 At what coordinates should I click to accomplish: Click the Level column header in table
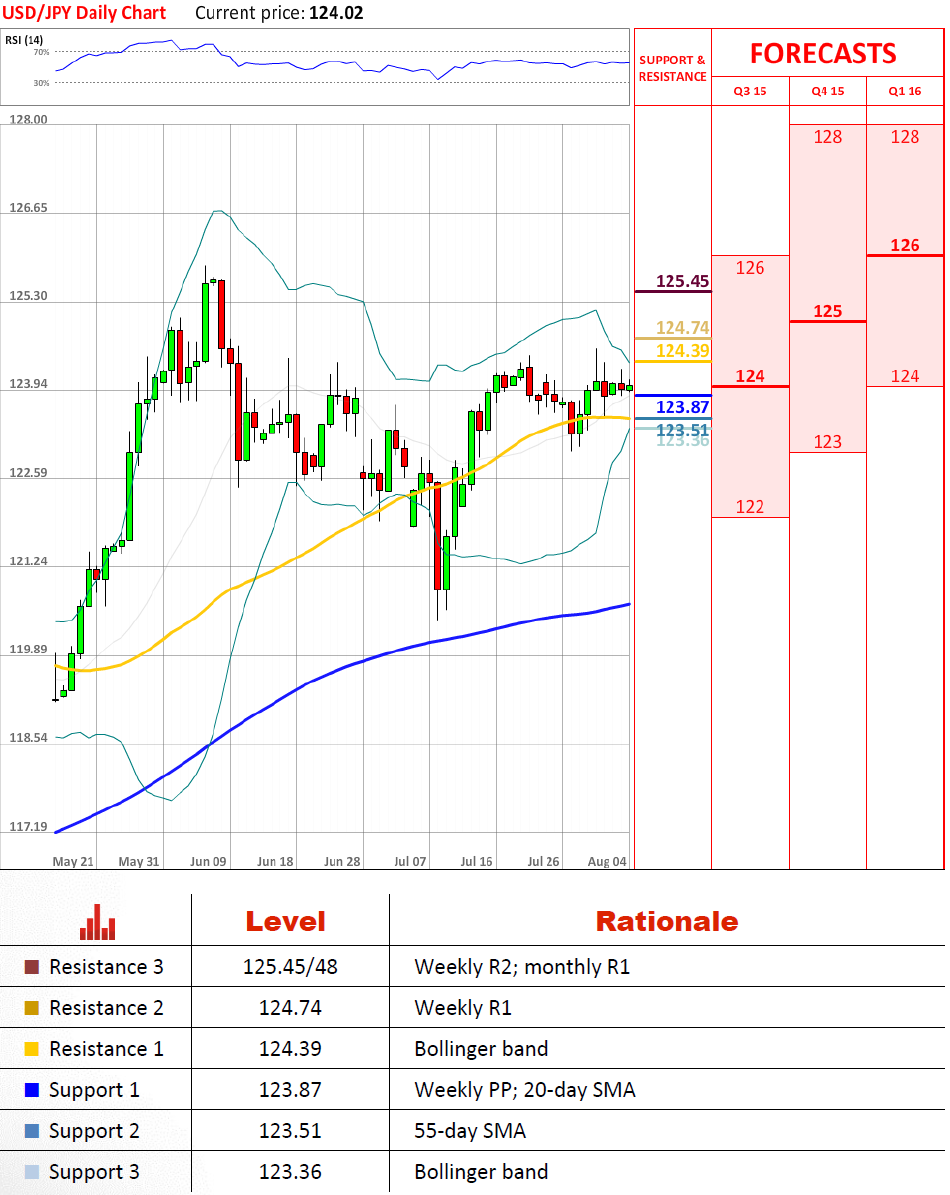[285, 921]
